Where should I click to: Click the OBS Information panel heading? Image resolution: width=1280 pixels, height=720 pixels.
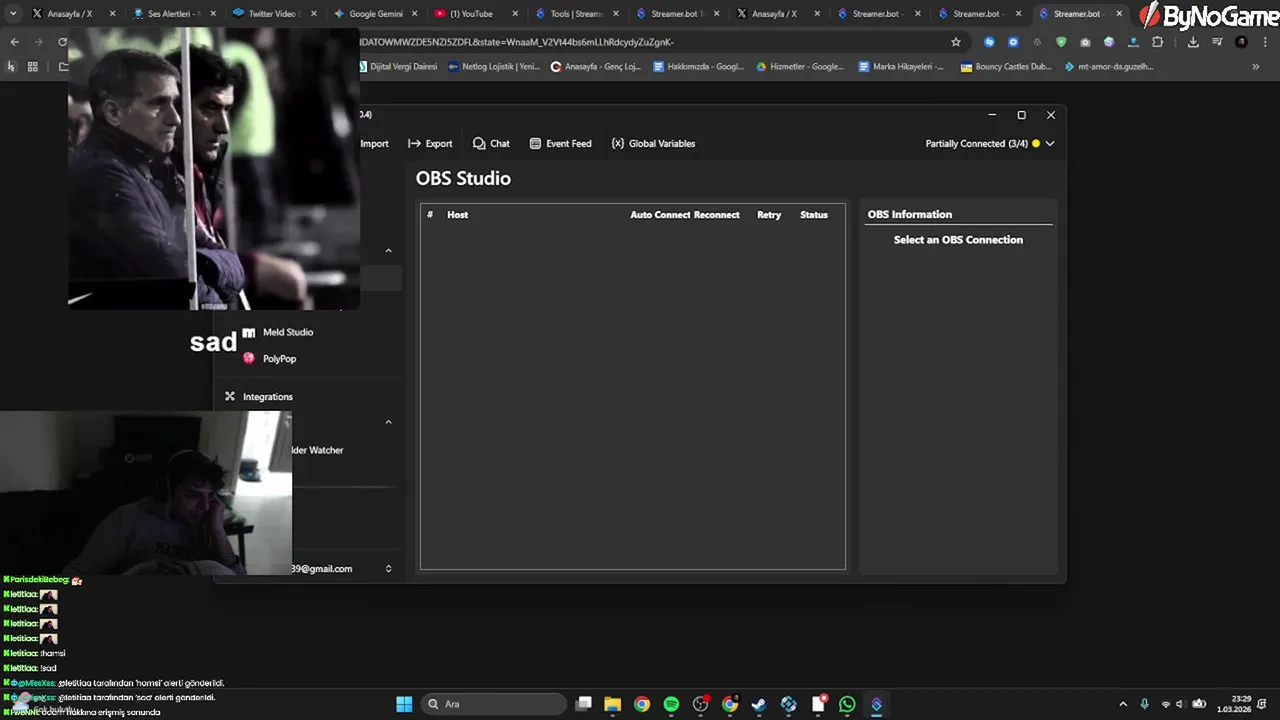pos(910,214)
